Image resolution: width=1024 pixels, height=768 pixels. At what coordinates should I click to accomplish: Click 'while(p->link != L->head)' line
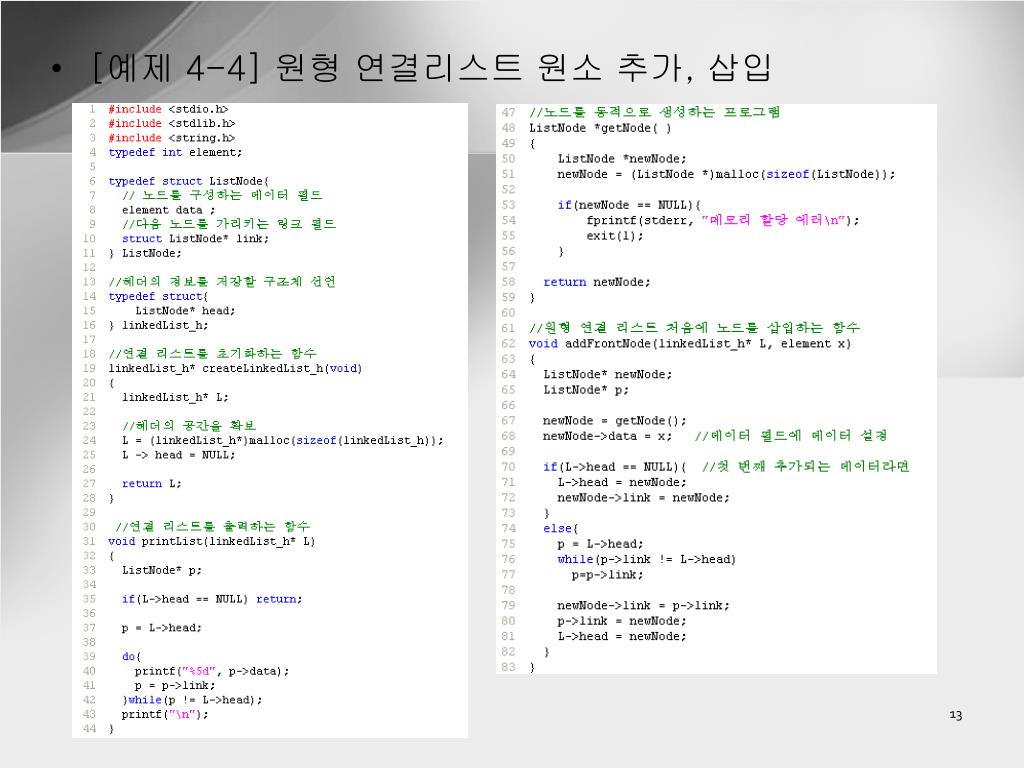pos(647,559)
